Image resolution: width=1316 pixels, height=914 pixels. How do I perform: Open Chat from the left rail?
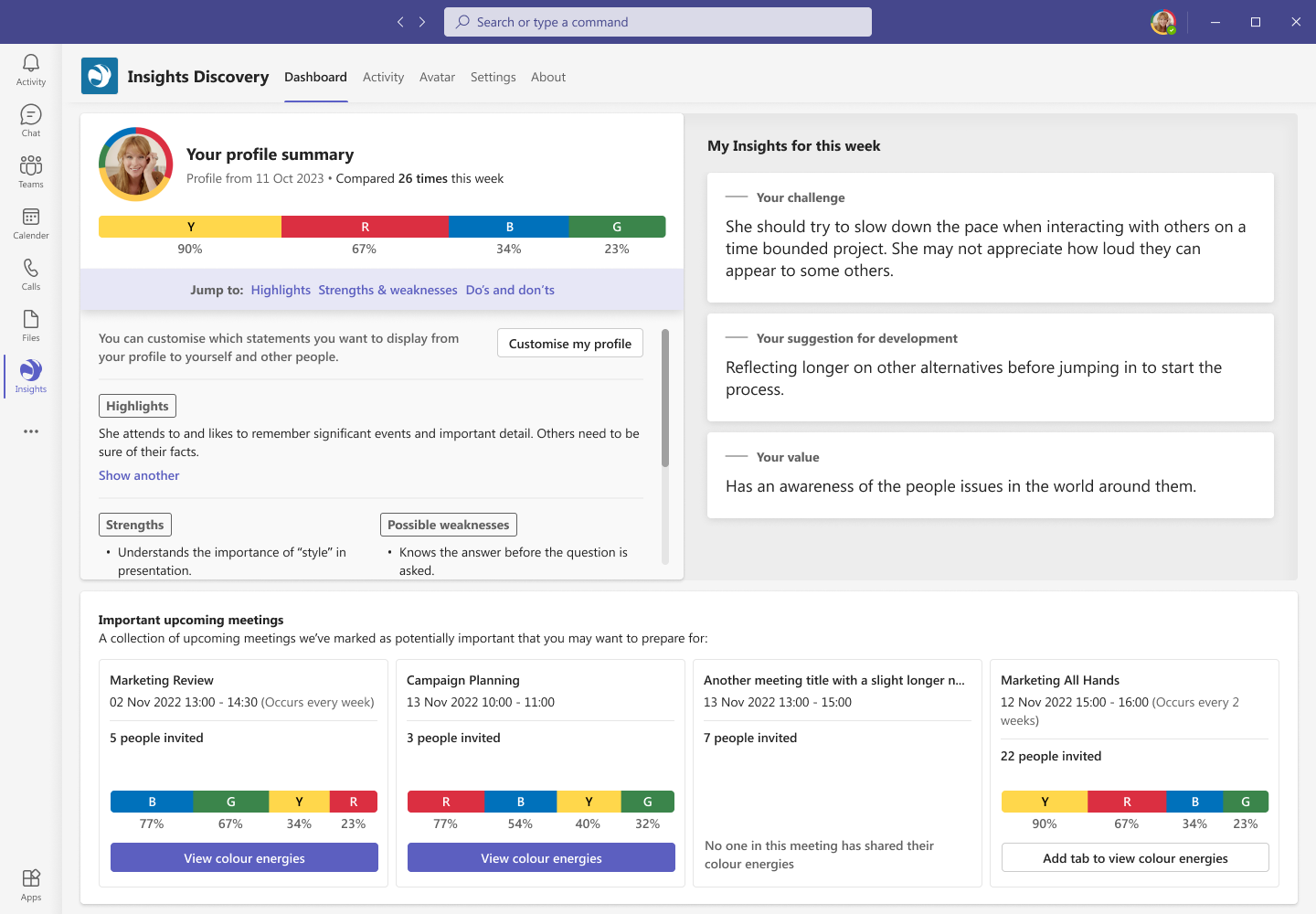pos(31,121)
